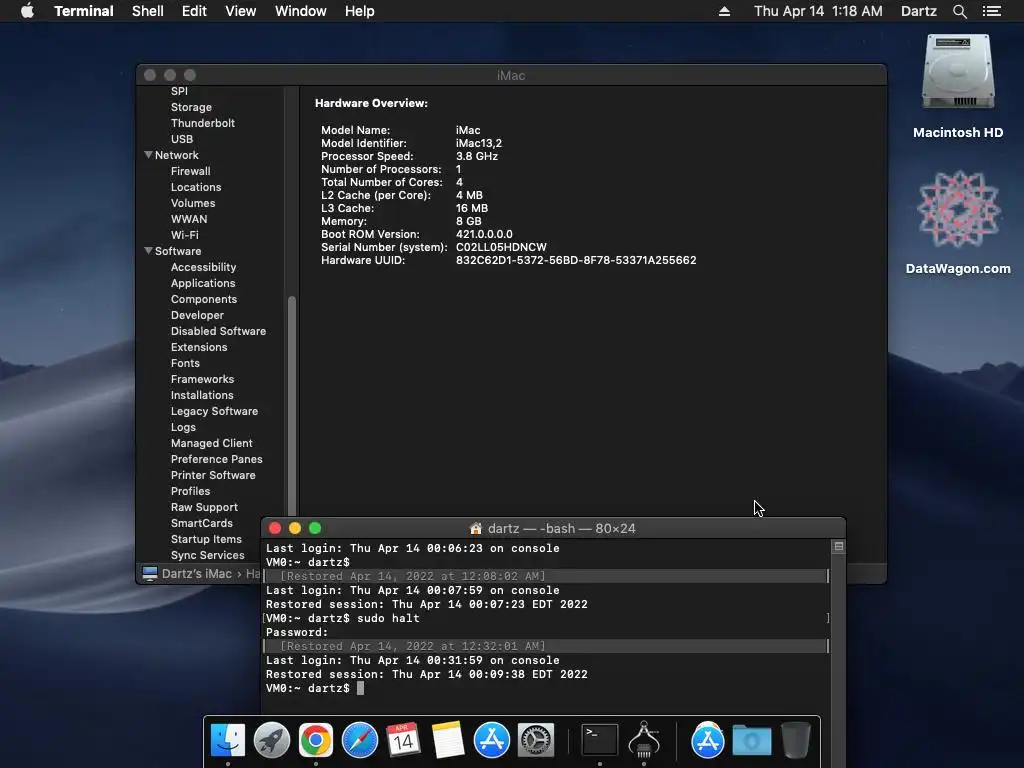This screenshot has height=768, width=1024.
Task: Click the eject icon in menu bar
Action: point(724,11)
